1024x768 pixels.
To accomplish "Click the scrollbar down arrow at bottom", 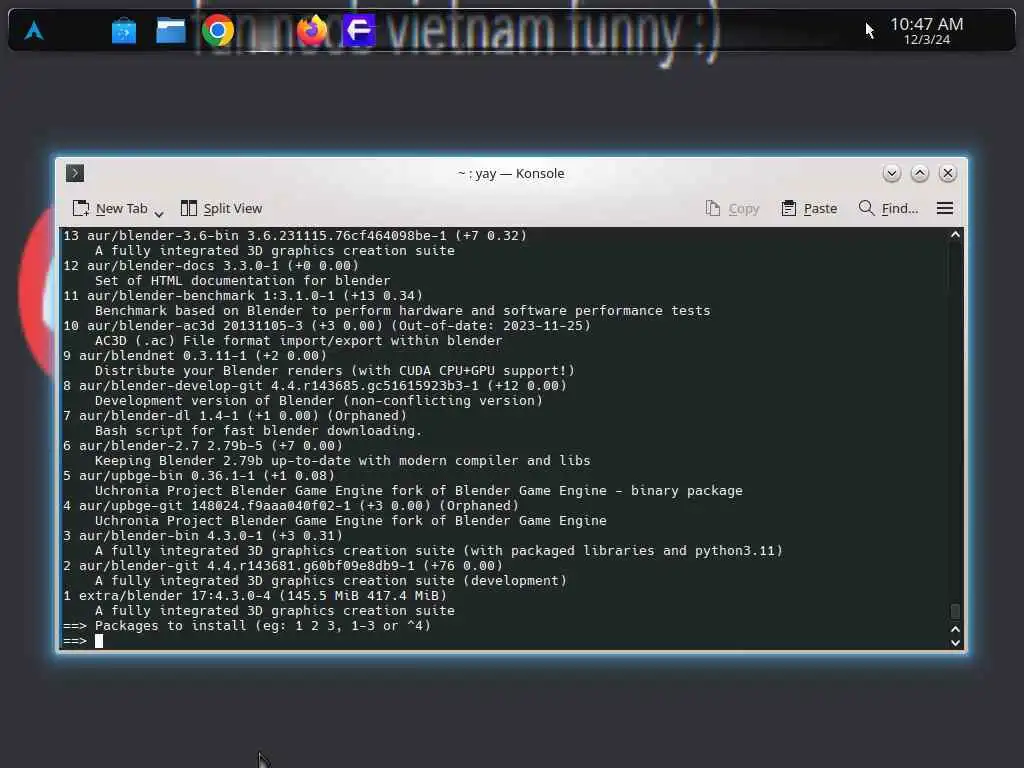I will [x=955, y=643].
